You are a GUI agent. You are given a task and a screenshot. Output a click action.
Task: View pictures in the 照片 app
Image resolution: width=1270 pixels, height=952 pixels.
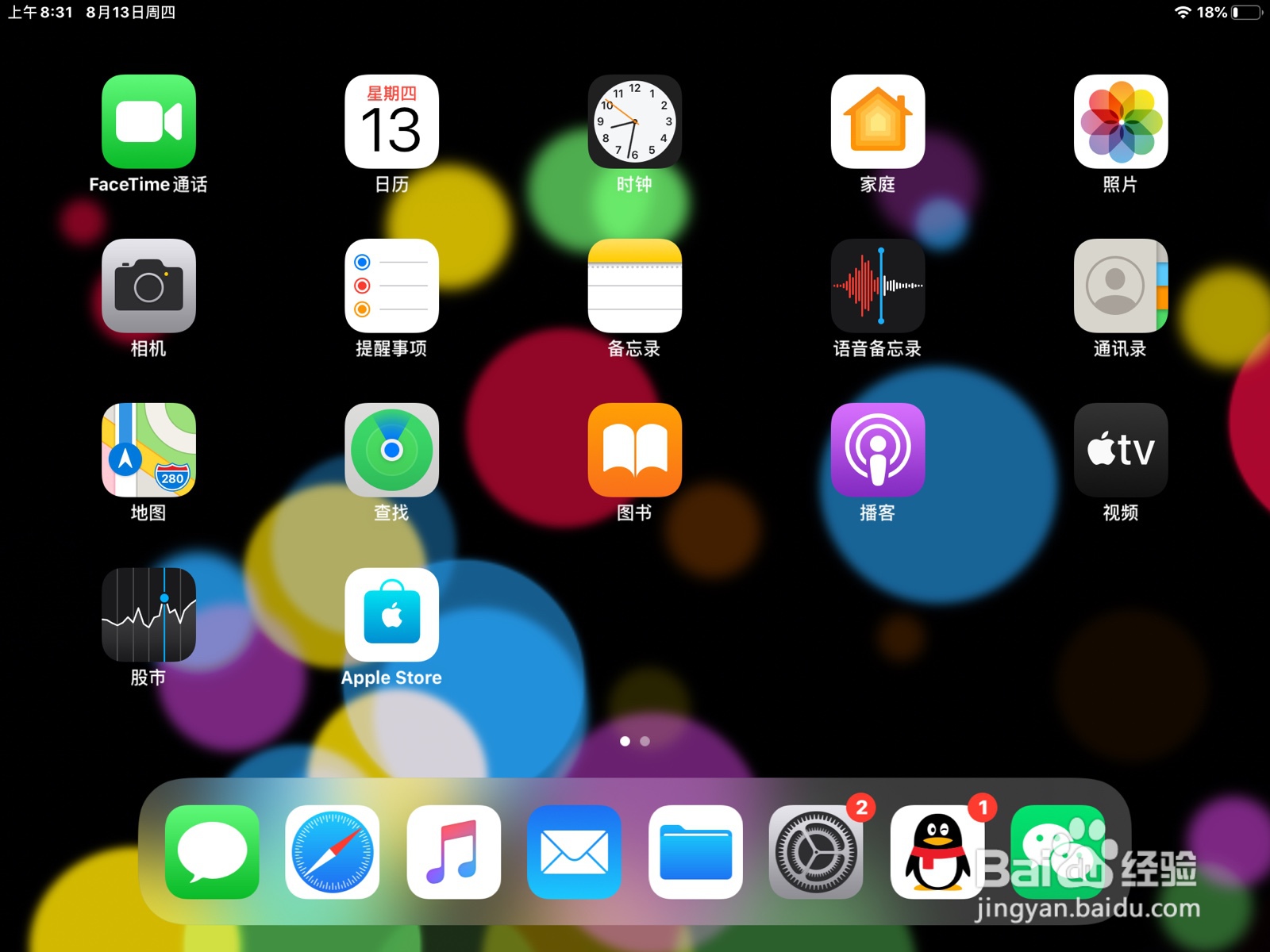click(1120, 123)
